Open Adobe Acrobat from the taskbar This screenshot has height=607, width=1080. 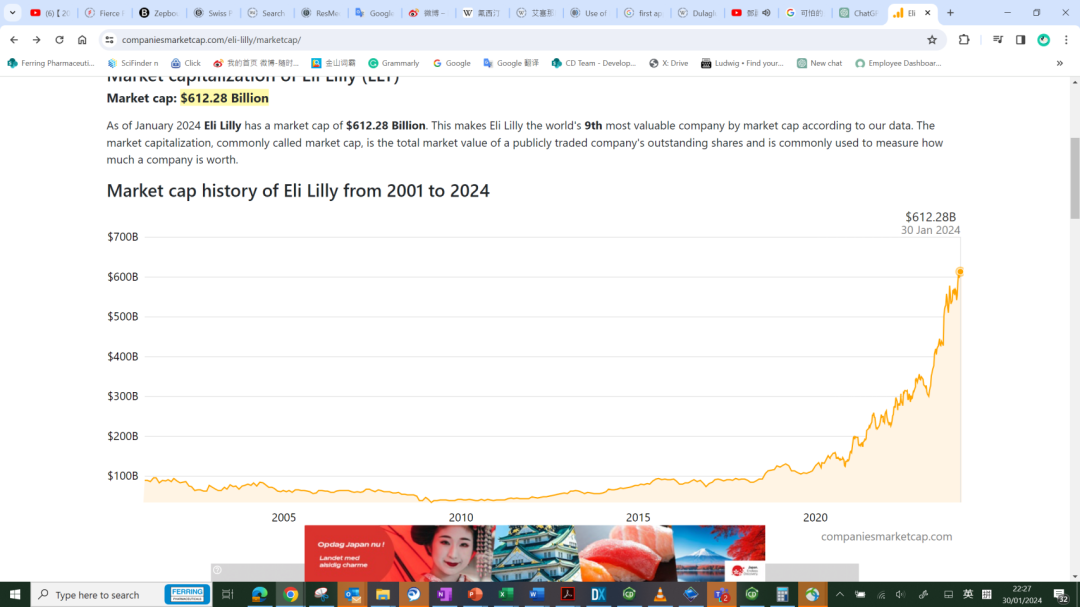[568, 594]
